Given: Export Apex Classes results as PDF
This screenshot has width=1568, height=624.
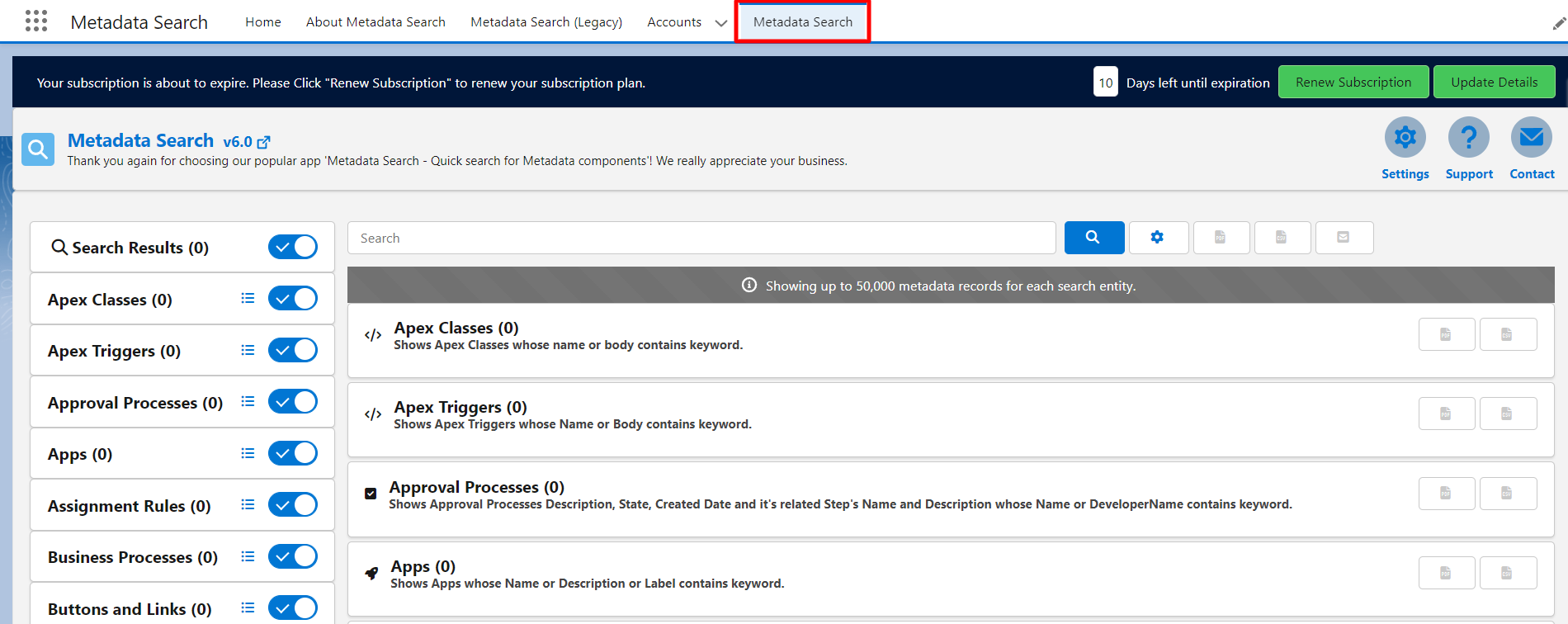Looking at the screenshot, I should tap(1447, 334).
